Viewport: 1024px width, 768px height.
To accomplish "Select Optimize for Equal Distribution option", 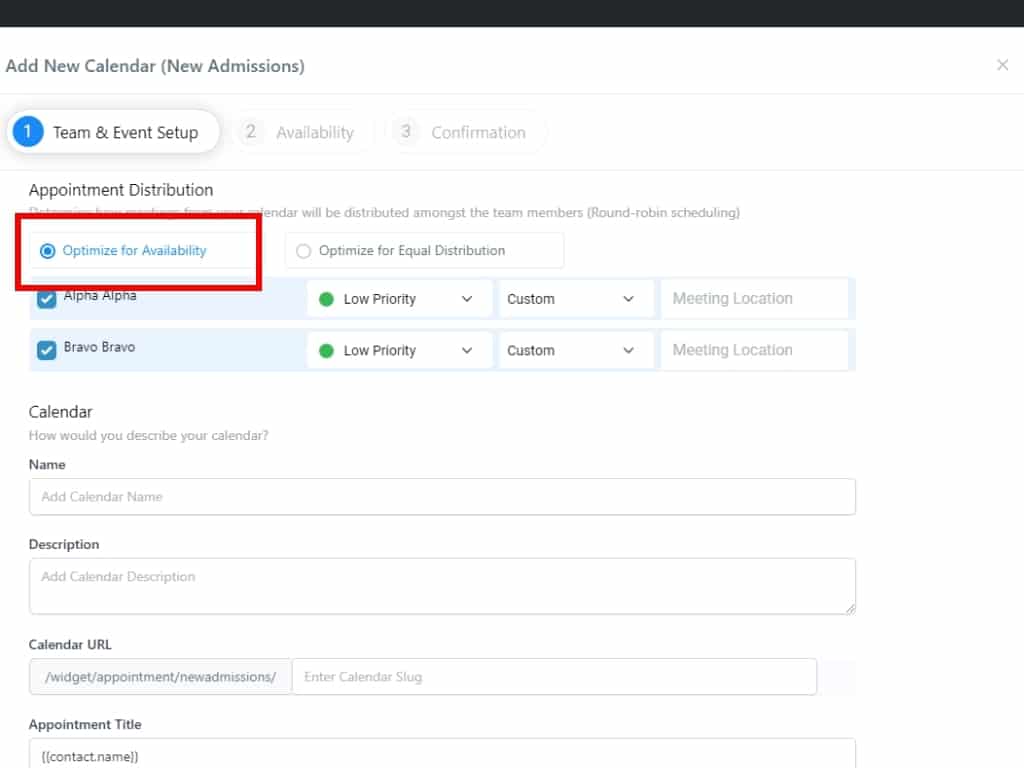I will (x=304, y=251).
